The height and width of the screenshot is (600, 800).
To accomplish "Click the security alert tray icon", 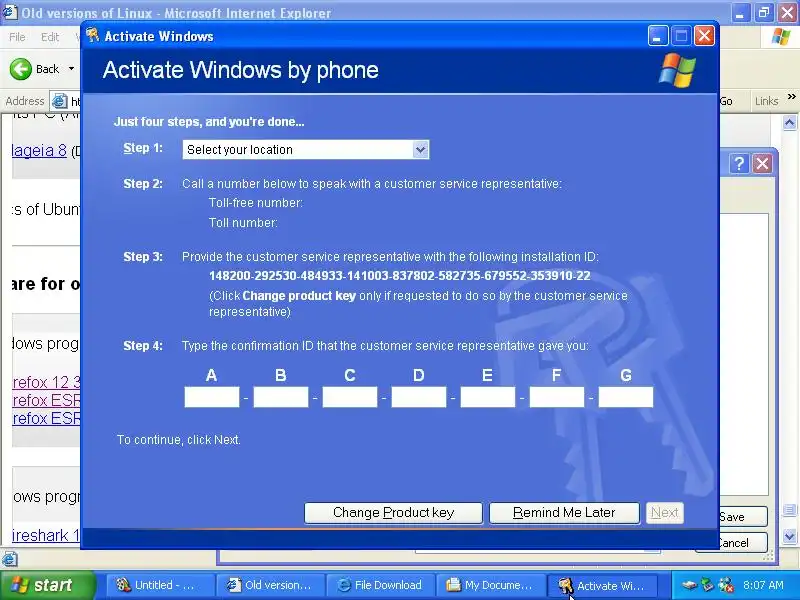I will coord(726,585).
